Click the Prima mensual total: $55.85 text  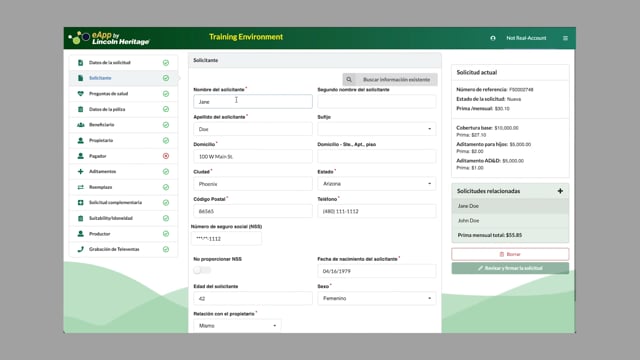(x=490, y=235)
